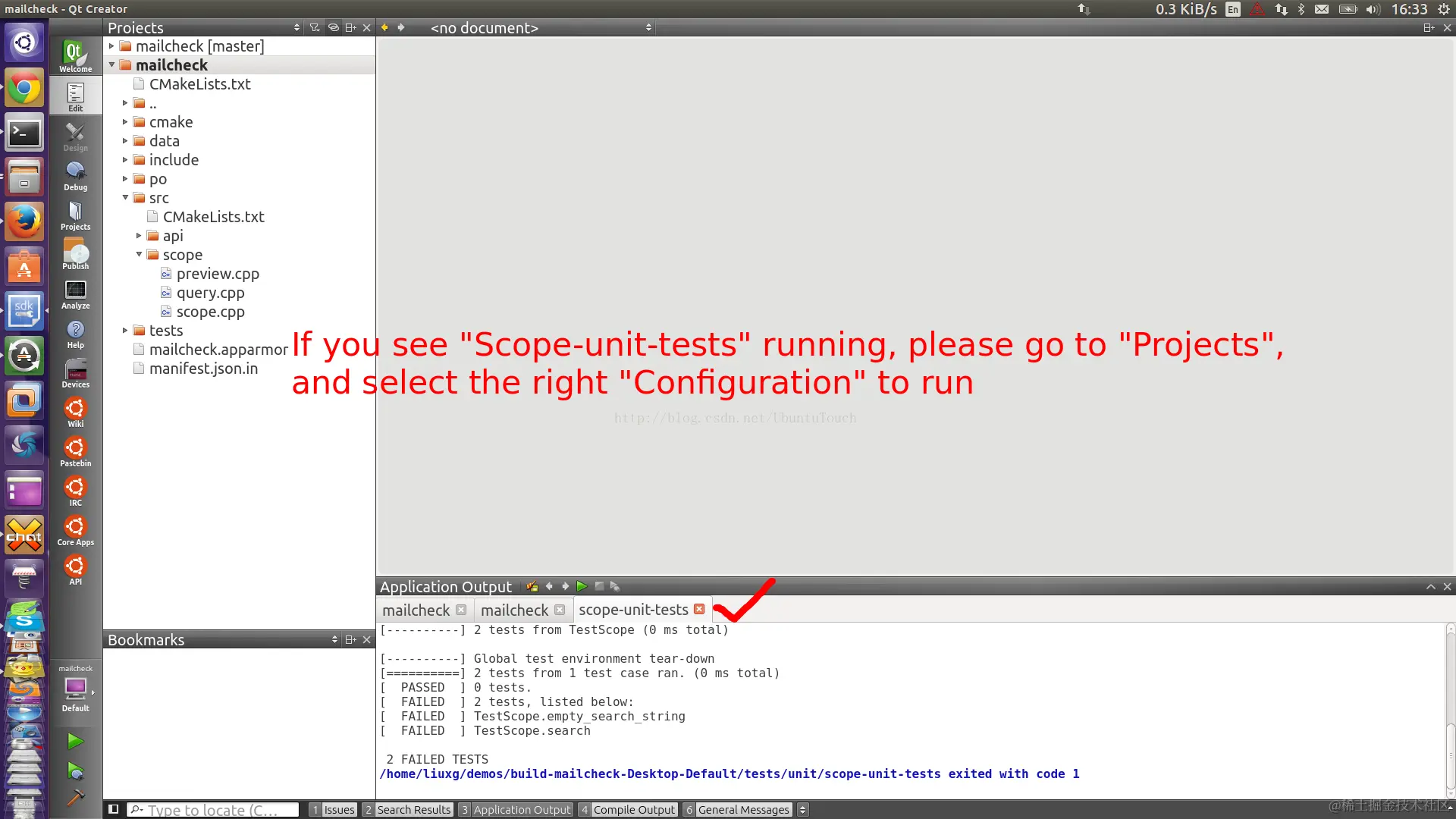The height and width of the screenshot is (819, 1456).
Task: Toggle the Issues output pane
Action: (332, 809)
